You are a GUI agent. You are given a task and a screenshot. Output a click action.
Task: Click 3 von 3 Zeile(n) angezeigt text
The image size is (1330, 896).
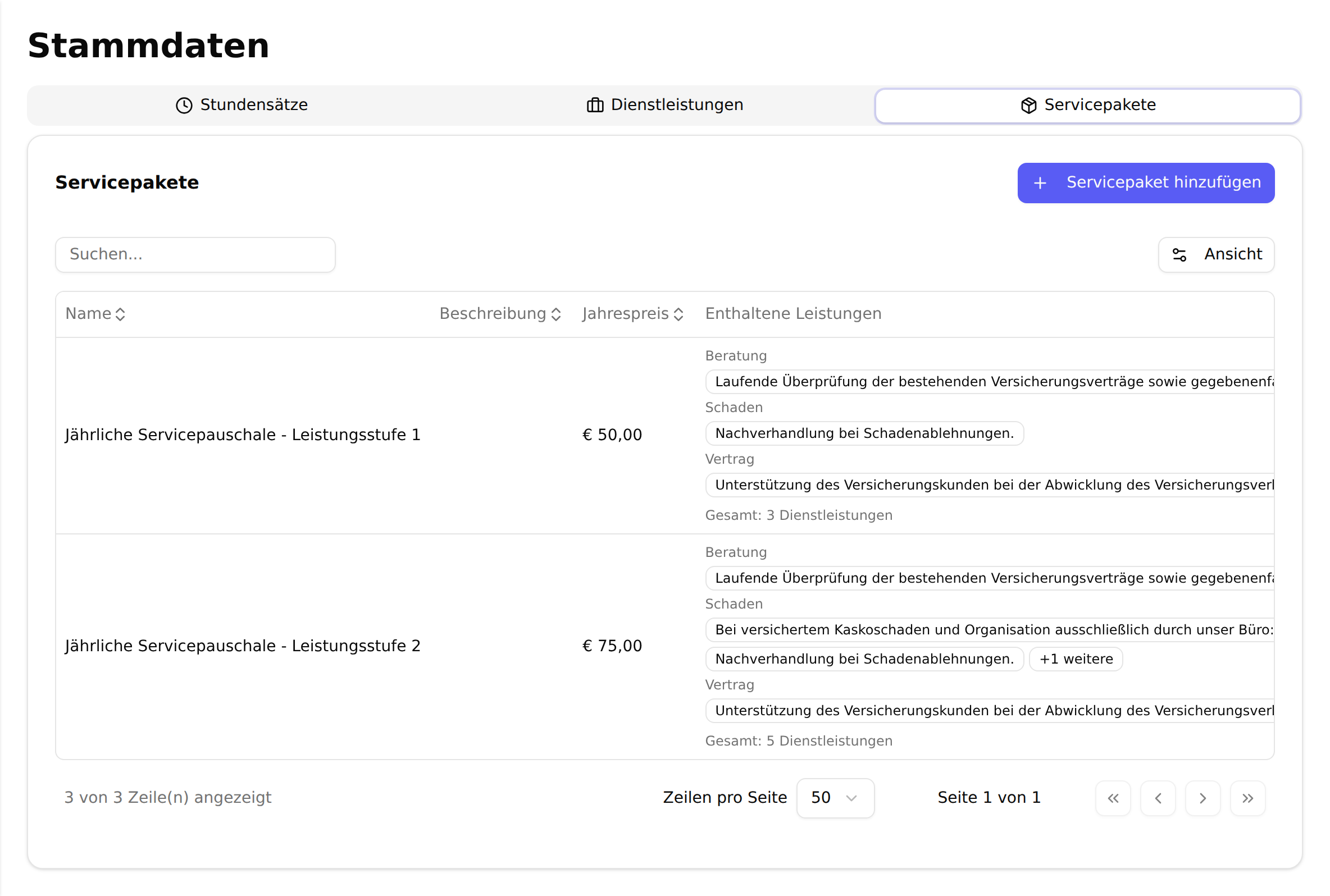point(167,798)
